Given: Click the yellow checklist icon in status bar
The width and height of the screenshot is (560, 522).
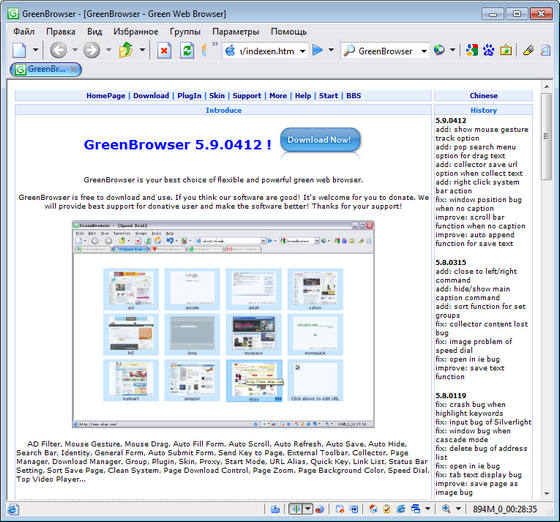Looking at the screenshot, I should coord(387,509).
